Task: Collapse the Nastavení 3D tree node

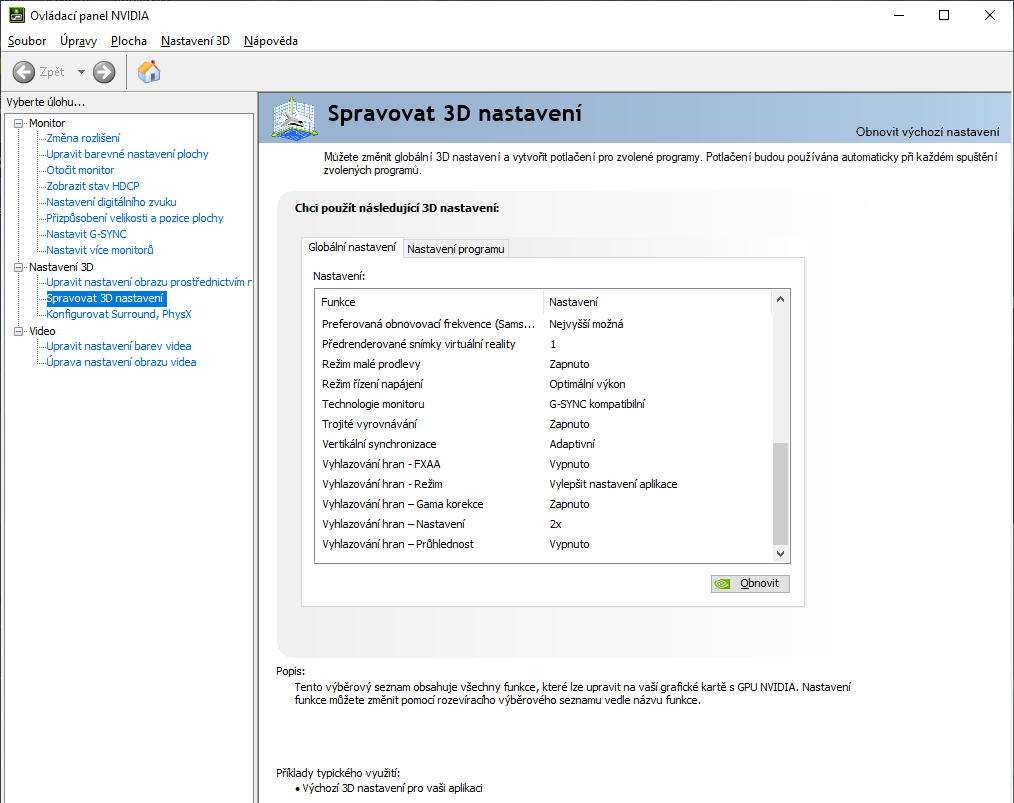Action: (19, 267)
